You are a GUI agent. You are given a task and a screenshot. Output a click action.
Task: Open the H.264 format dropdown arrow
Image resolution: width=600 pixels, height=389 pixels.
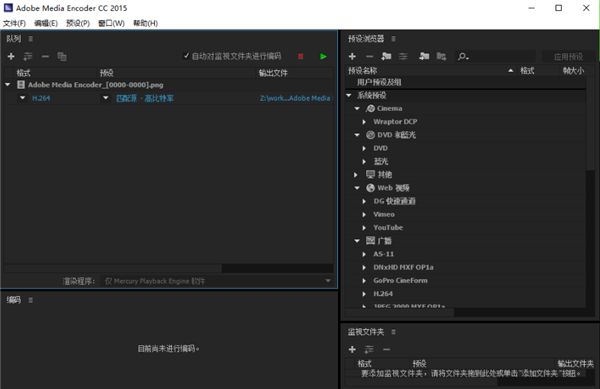23,98
